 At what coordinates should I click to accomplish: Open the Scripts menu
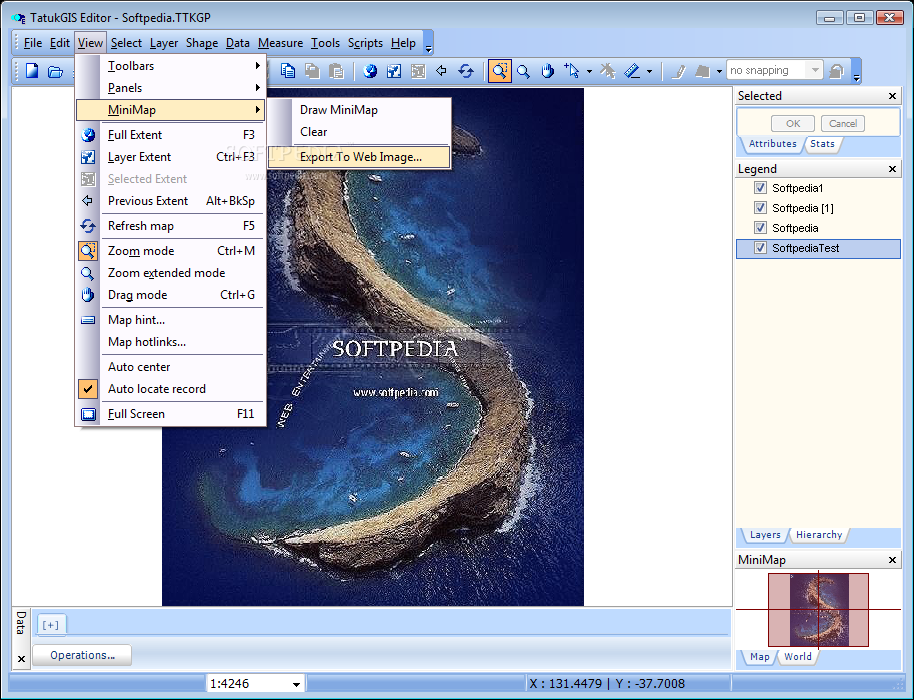point(365,43)
